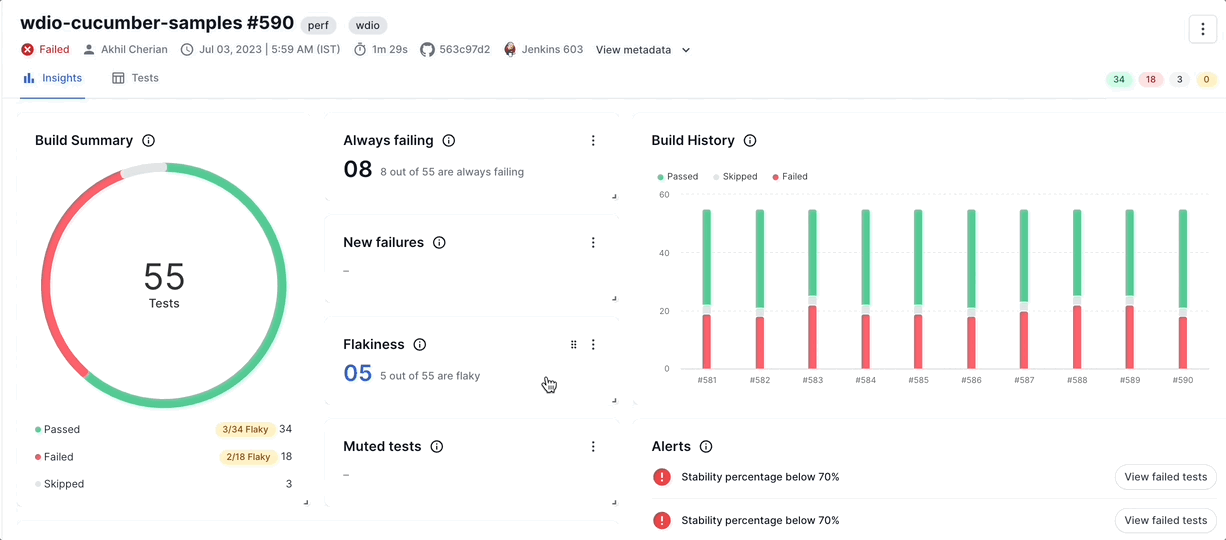This screenshot has height=540, width=1226.
Task: Click the Flakiness info icon
Action: 420,345
